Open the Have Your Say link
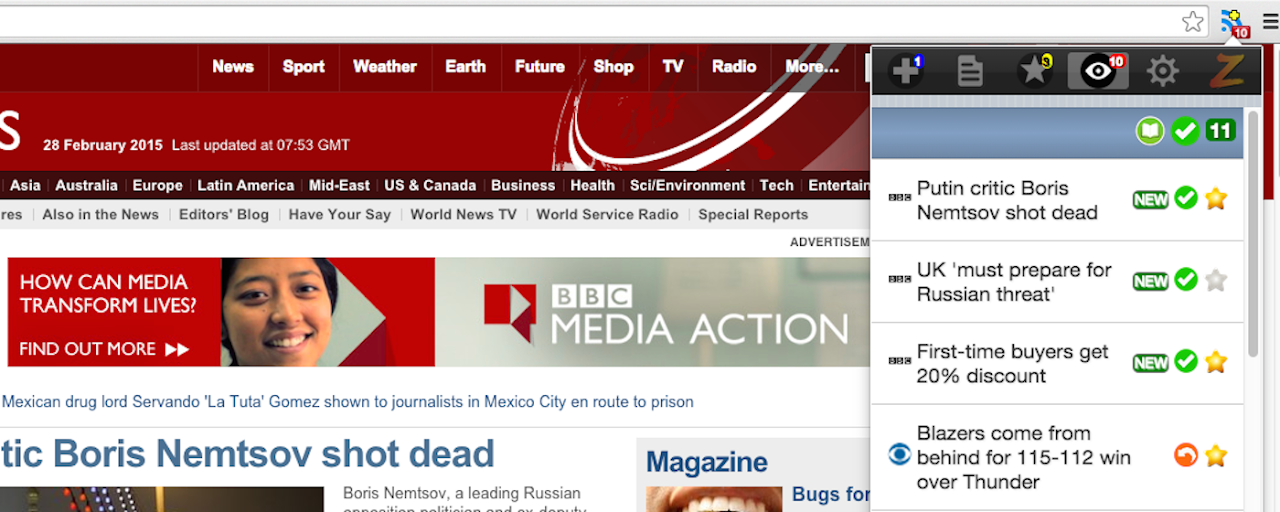This screenshot has width=1280, height=512. coord(340,214)
